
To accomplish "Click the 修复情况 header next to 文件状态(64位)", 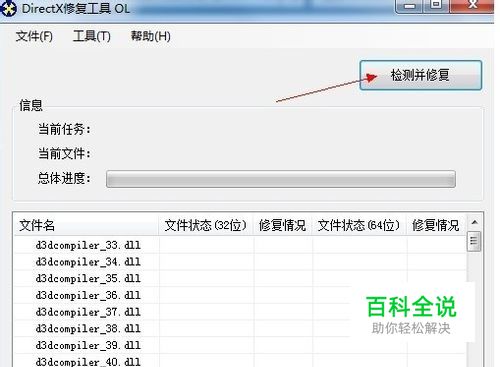I will click(436, 225).
